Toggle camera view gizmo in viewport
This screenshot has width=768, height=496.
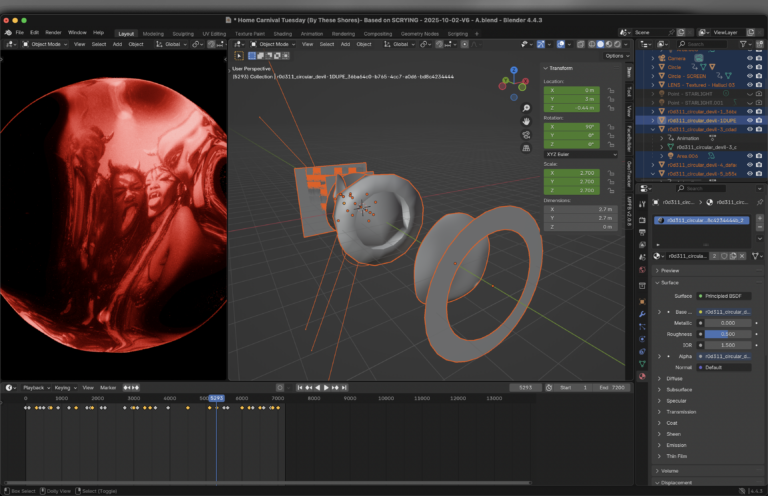click(526, 135)
